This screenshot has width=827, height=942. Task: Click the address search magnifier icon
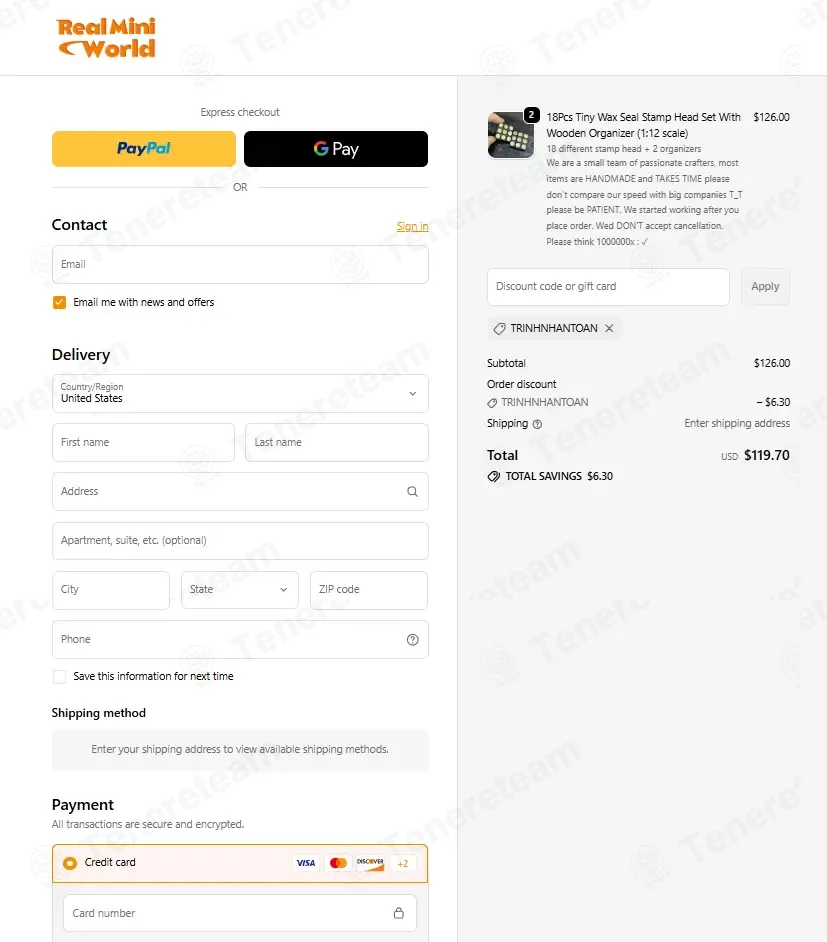tap(413, 491)
